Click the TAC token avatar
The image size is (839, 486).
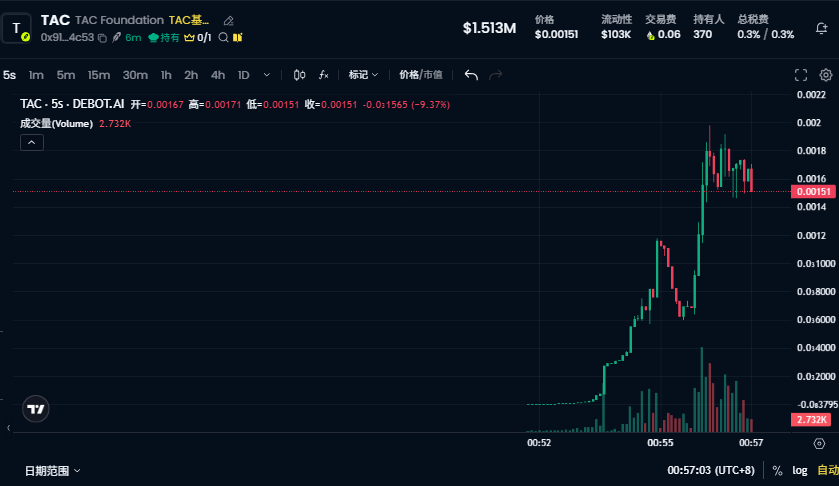(x=17, y=28)
